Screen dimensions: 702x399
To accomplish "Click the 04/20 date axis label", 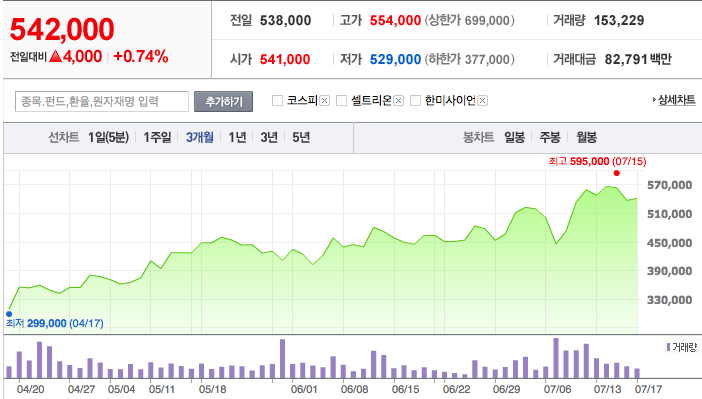I will tap(31, 389).
